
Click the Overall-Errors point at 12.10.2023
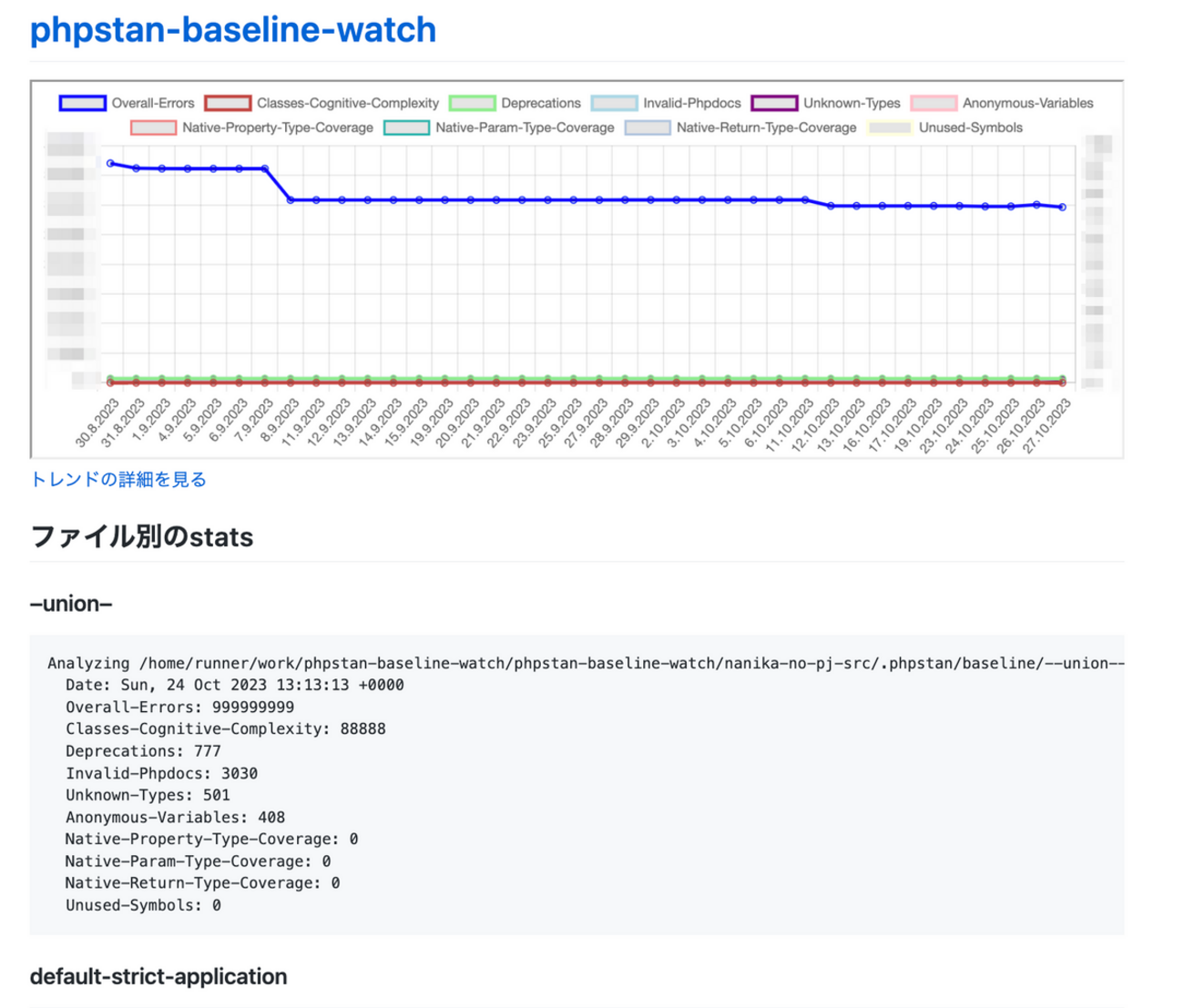(x=831, y=206)
